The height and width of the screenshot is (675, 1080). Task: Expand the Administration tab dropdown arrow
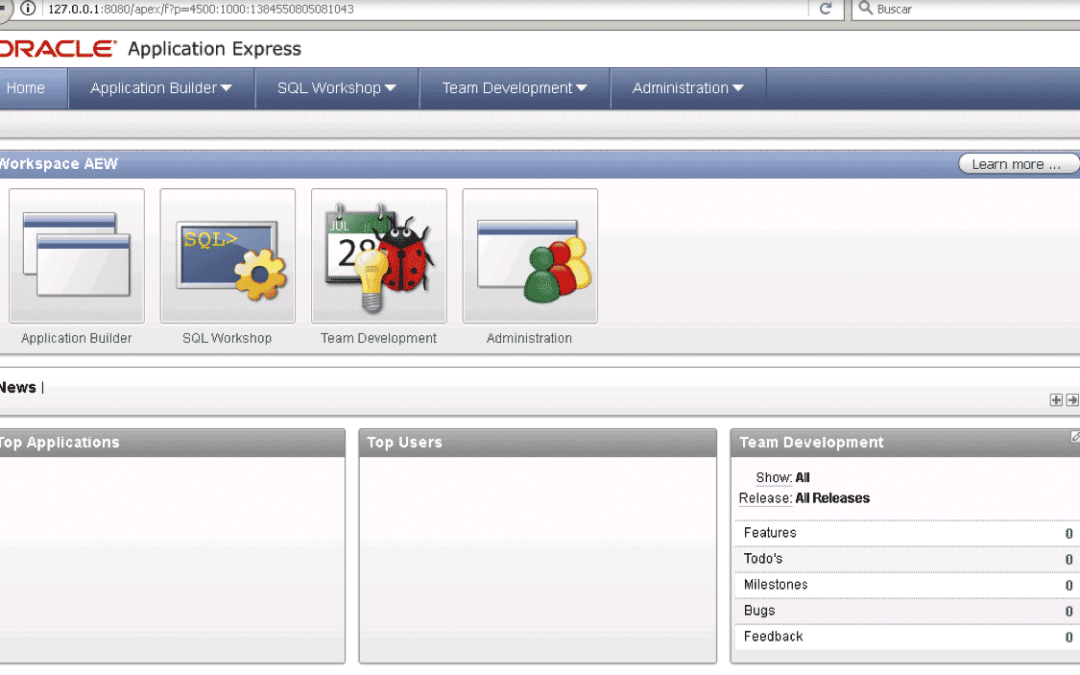coord(738,88)
